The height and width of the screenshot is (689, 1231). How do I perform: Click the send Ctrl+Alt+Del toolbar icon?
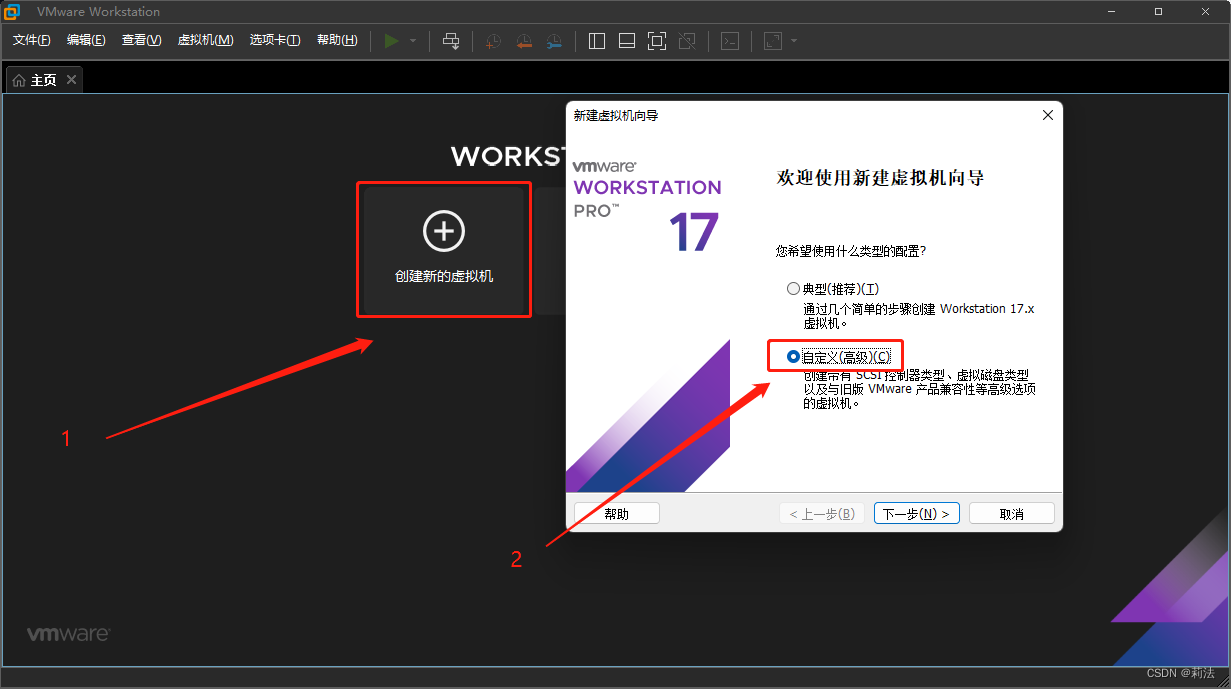click(x=451, y=41)
